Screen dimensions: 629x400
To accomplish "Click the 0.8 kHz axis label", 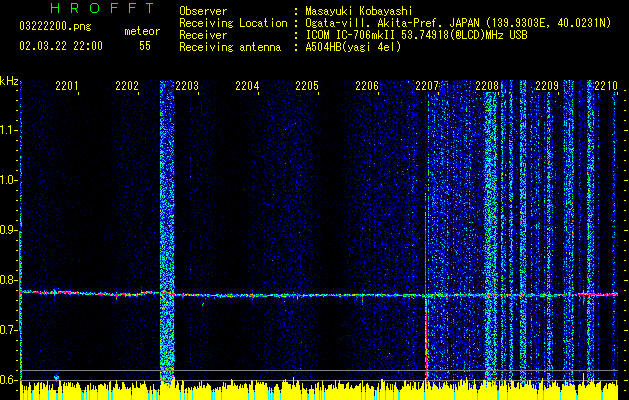I will tap(9, 280).
